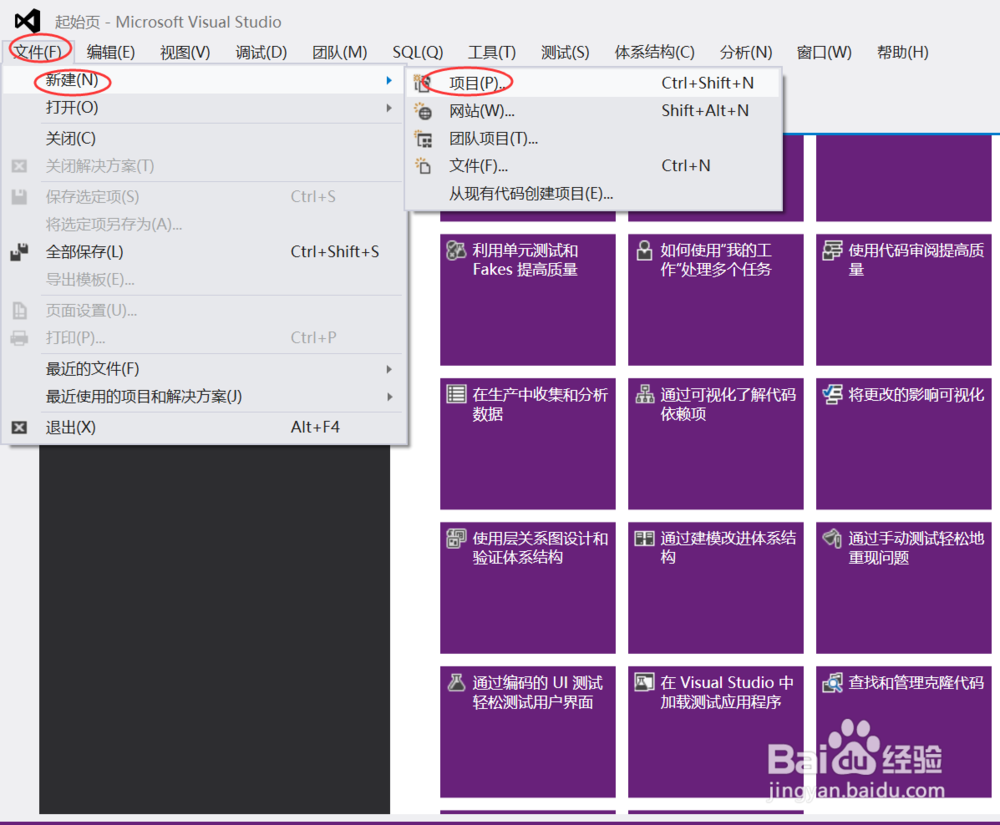Expand the 最近的文件(F) submenu arrow

pos(388,369)
